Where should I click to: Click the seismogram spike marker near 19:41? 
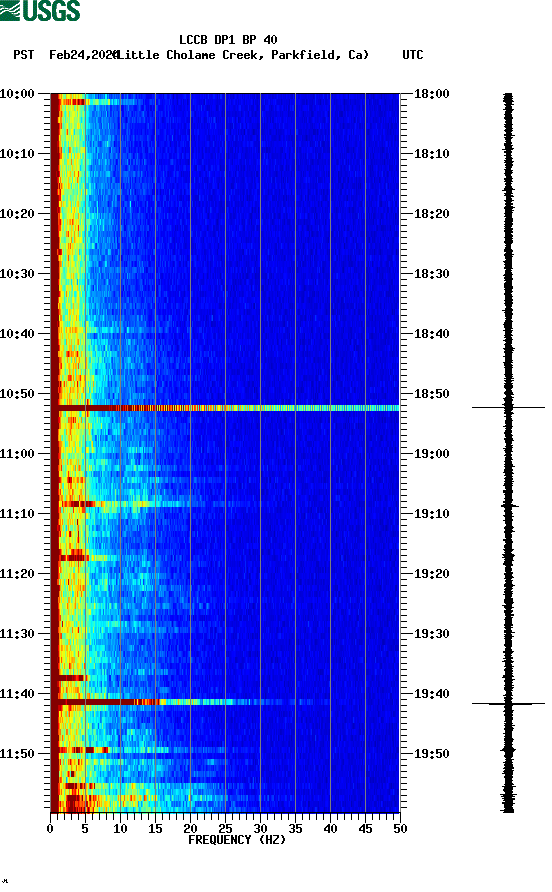click(x=508, y=704)
